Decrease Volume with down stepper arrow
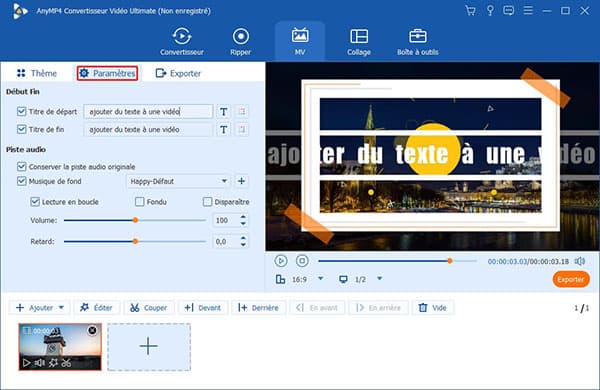600x390 pixels. pyautogui.click(x=243, y=224)
